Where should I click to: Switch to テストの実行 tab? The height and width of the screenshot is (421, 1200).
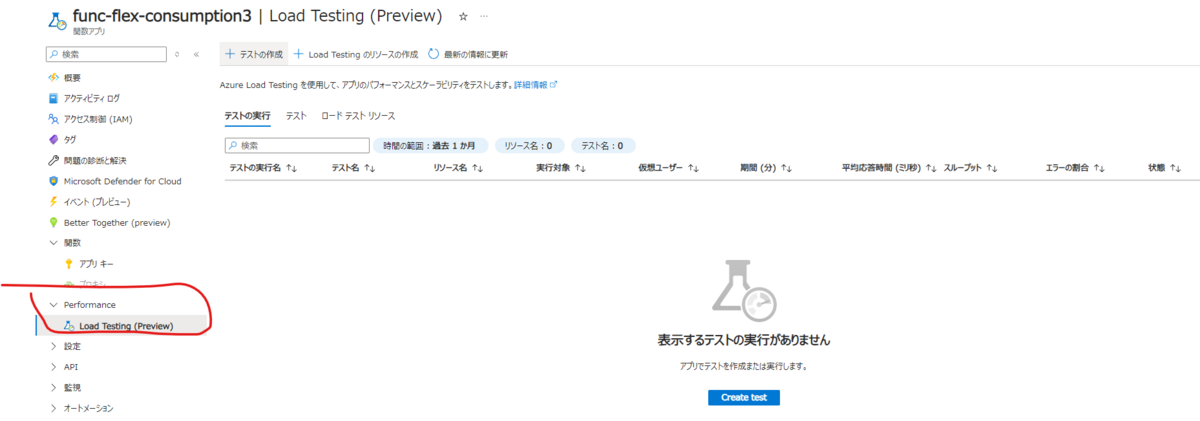(x=248, y=116)
